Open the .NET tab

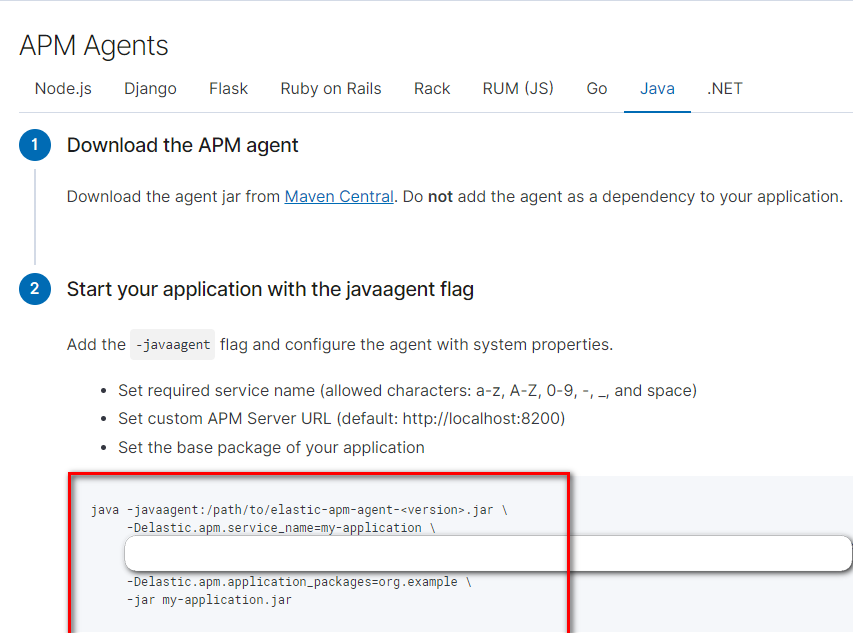(725, 89)
